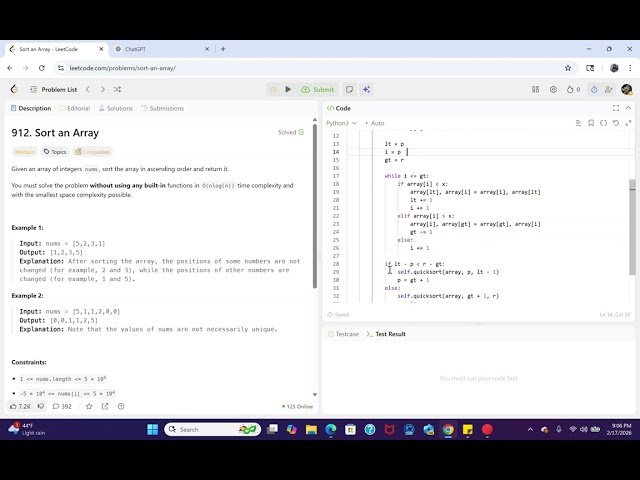
Task: Open File Explorer from taskbar
Action: coord(311,429)
